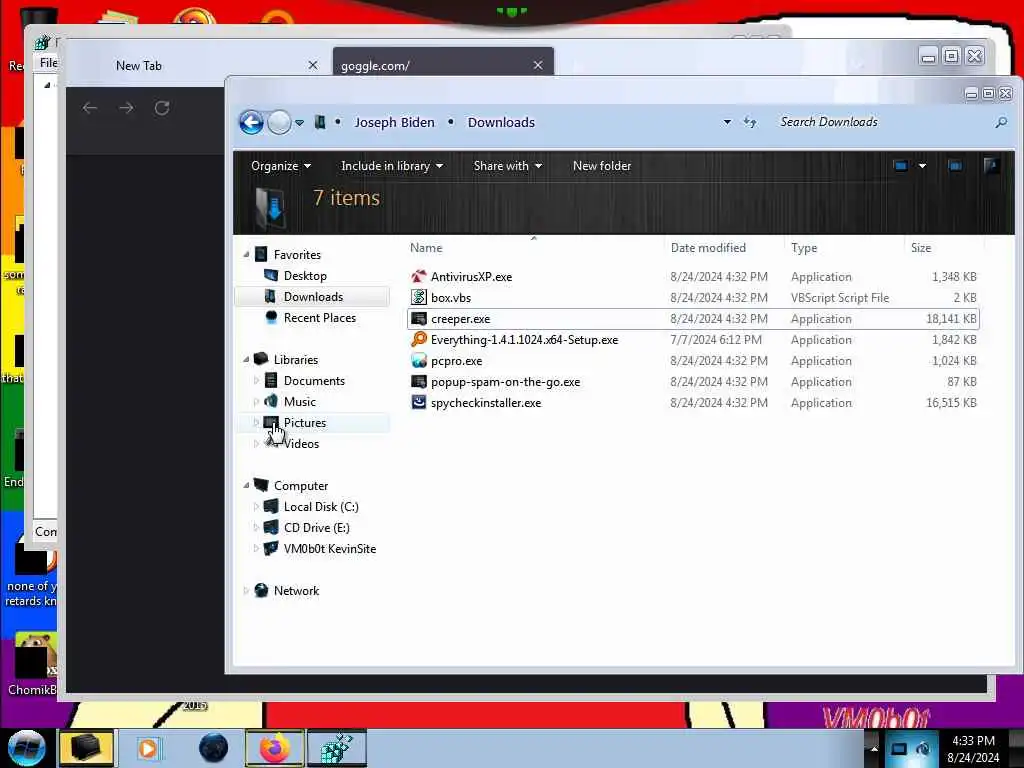Click the change view icon in toolbar

click(901, 166)
